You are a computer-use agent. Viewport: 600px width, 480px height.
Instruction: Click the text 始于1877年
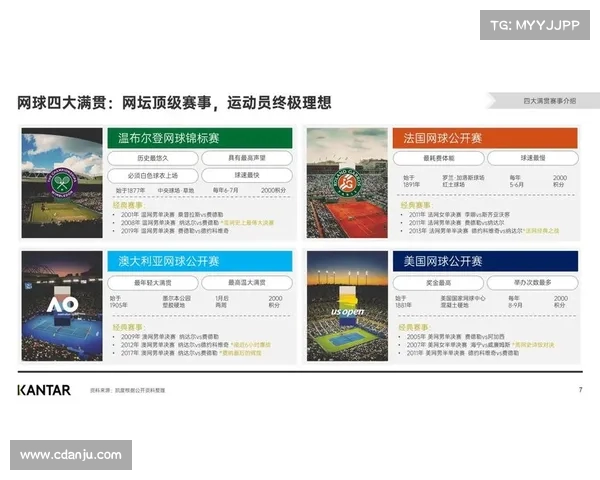[130, 191]
